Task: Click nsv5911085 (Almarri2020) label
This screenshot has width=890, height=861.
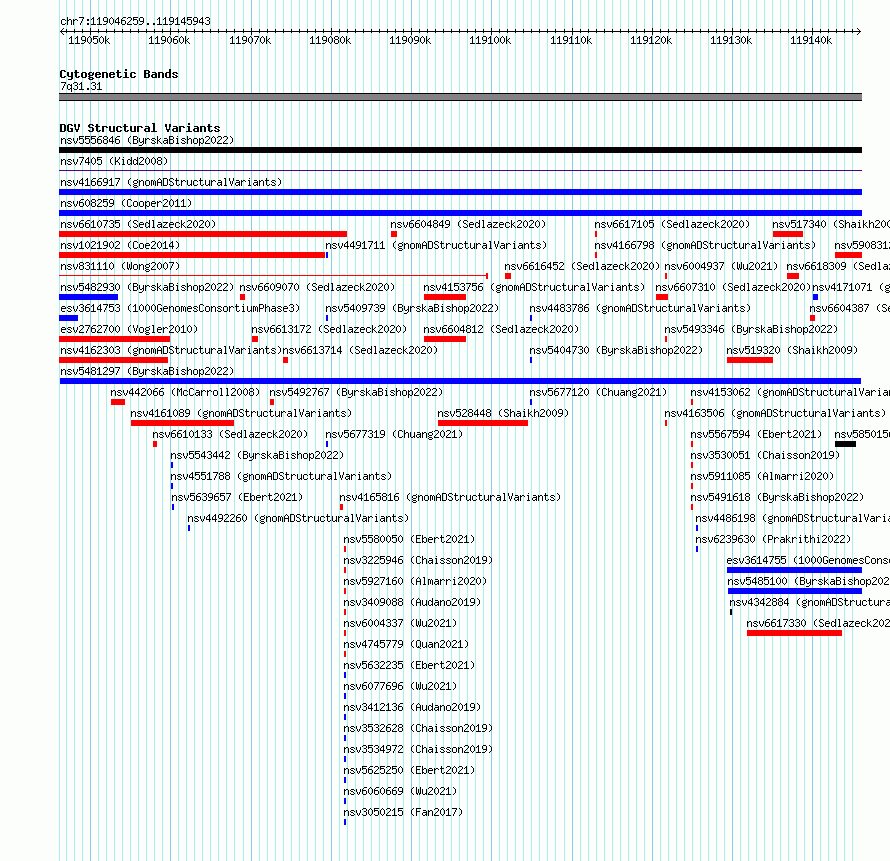Action: tap(762, 476)
